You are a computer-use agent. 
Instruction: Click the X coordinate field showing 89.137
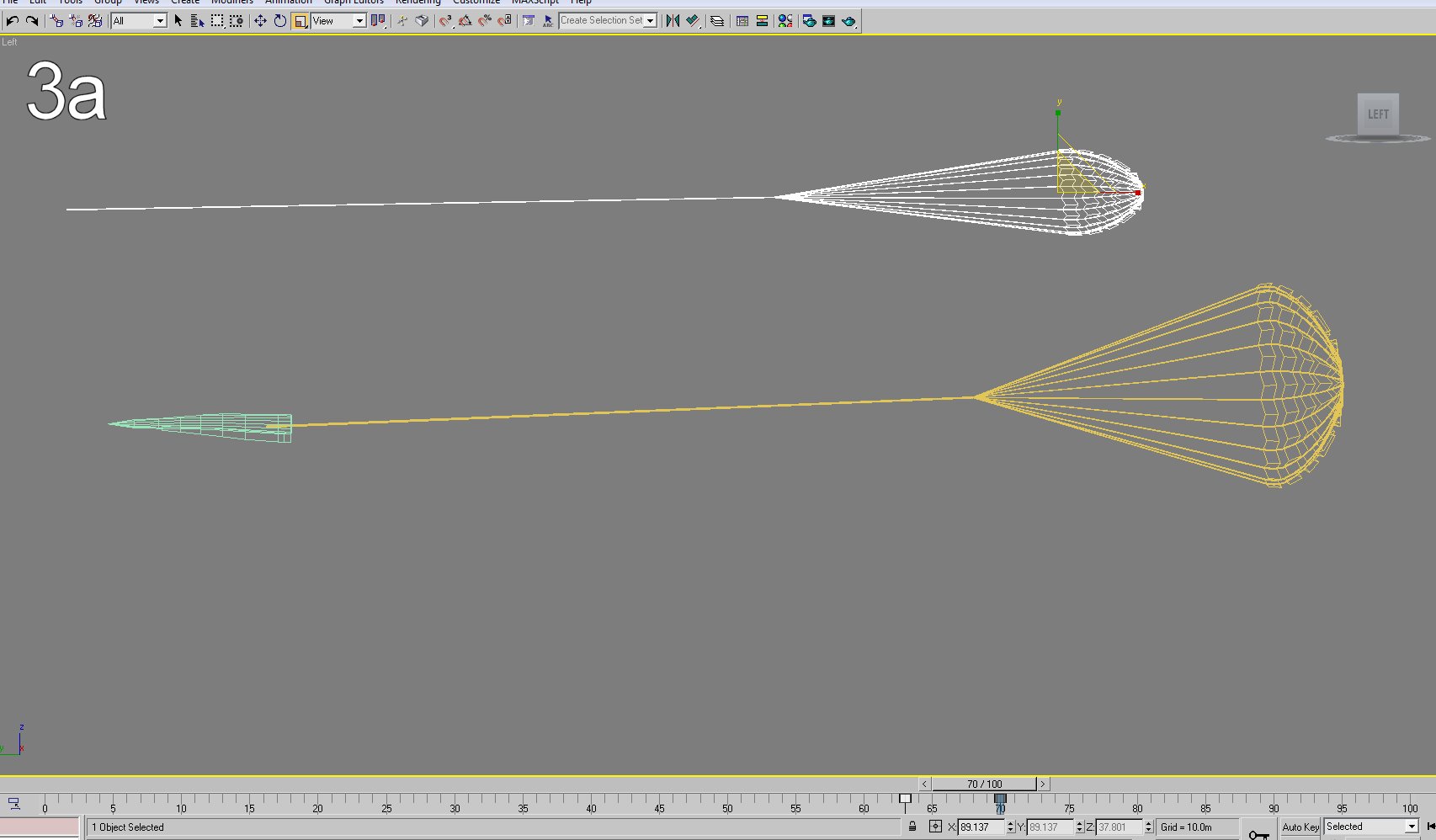coord(981,827)
